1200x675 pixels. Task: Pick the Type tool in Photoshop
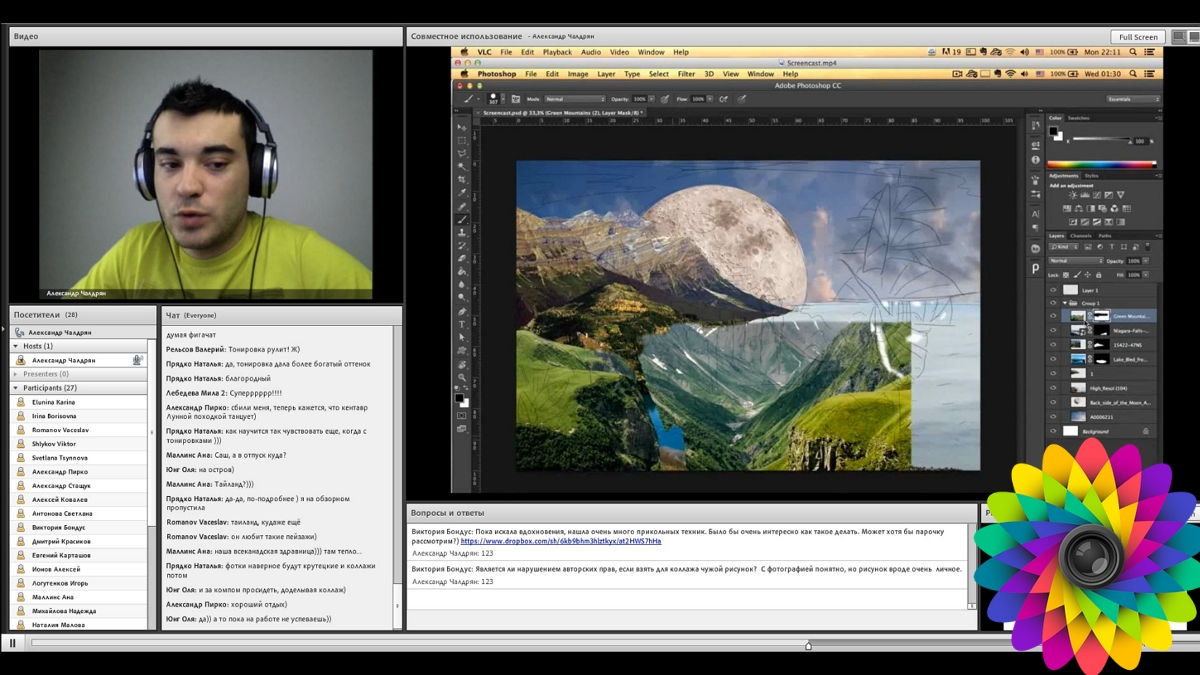click(x=462, y=324)
